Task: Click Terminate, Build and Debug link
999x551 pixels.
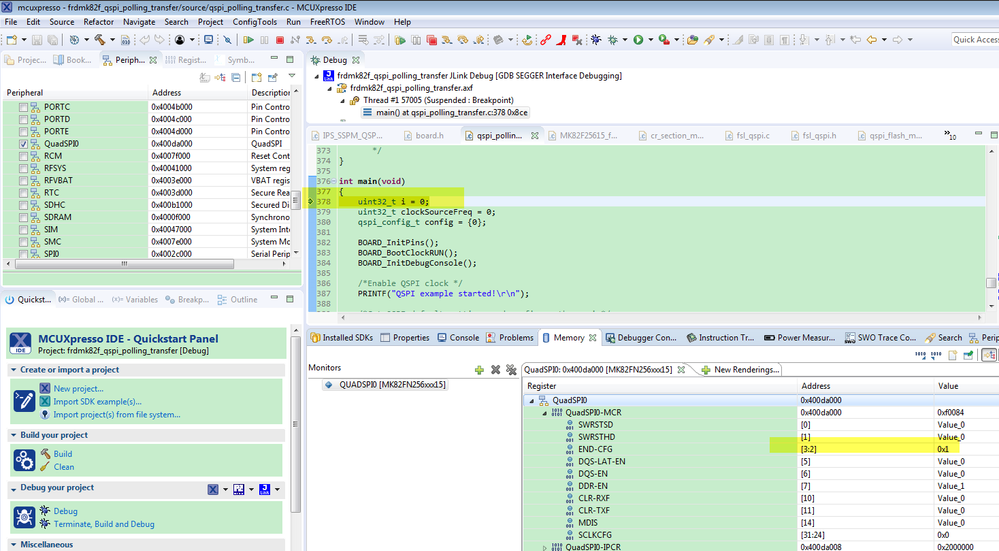Action: pyautogui.click(x=104, y=524)
